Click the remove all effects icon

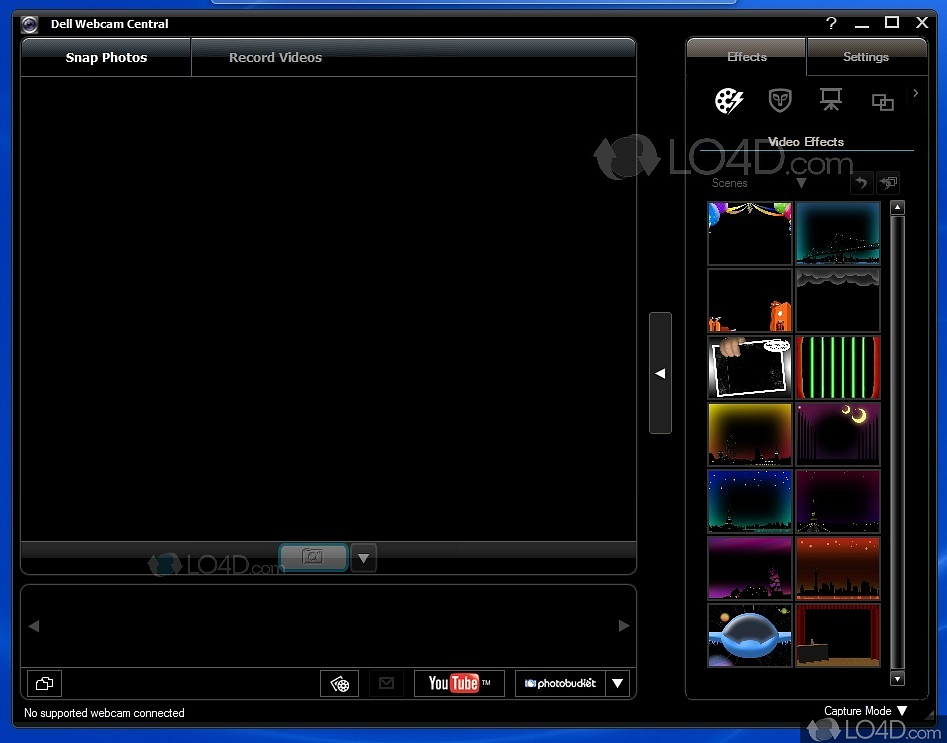pos(888,183)
